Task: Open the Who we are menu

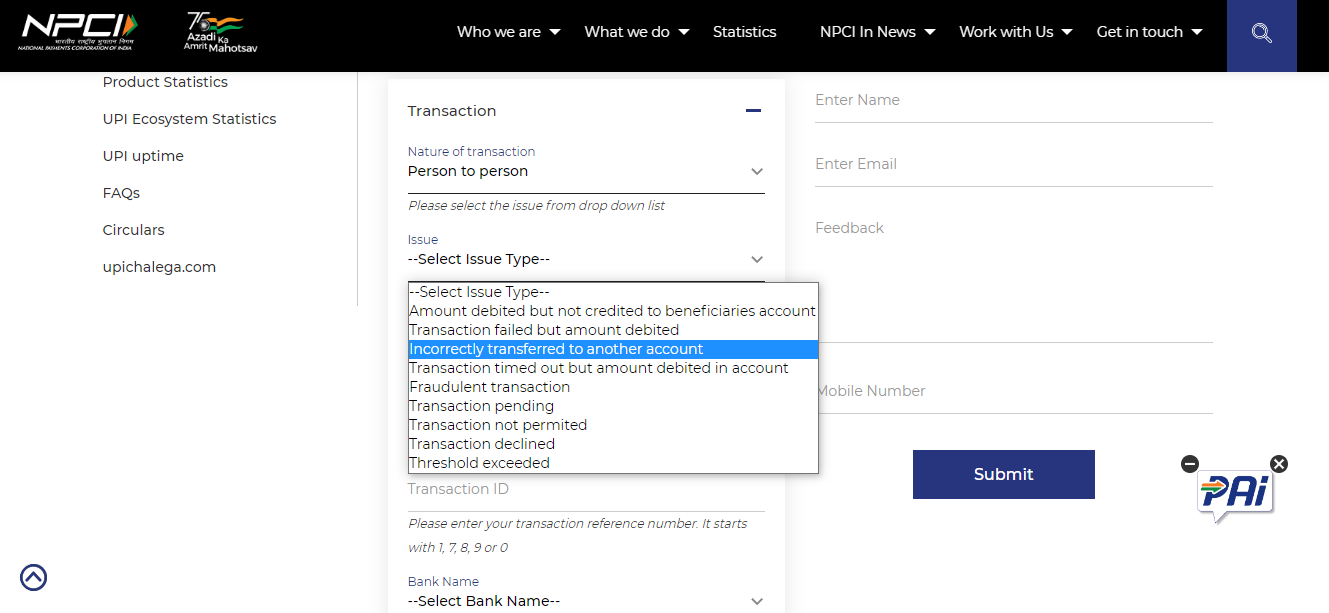Action: pos(508,32)
